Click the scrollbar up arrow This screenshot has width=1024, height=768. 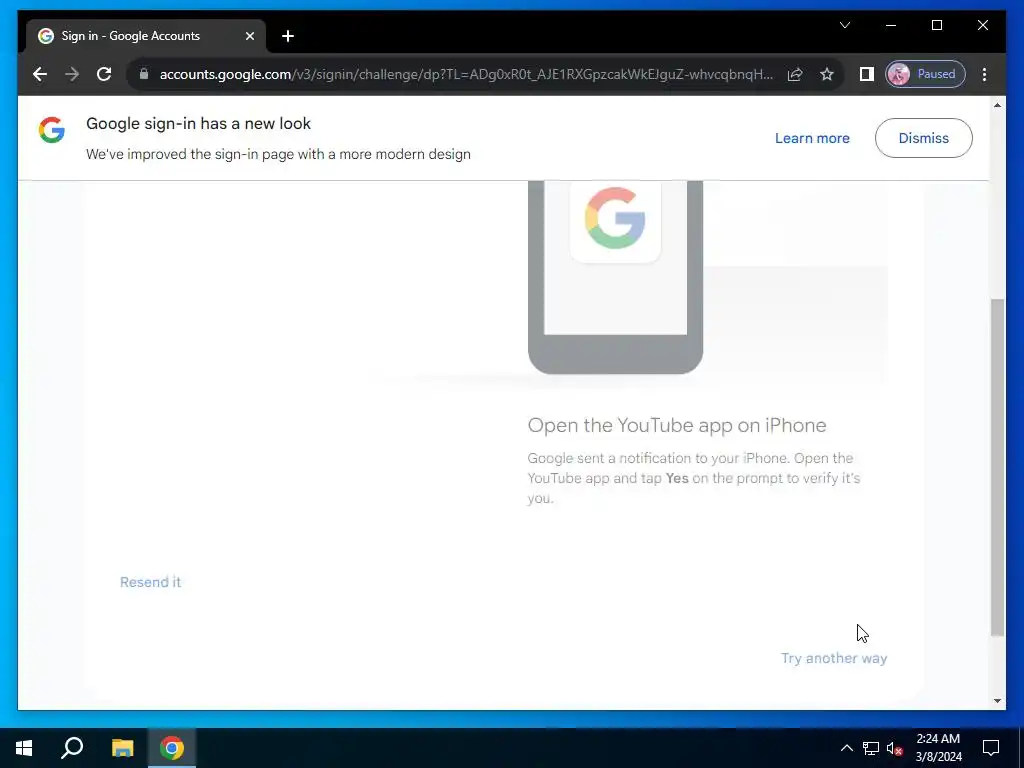point(997,105)
